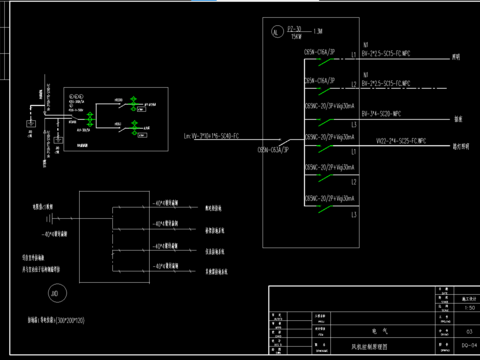Select the 风机控制原理图 drawing title
Viewport: 480px width, 360px height.
click(369, 347)
